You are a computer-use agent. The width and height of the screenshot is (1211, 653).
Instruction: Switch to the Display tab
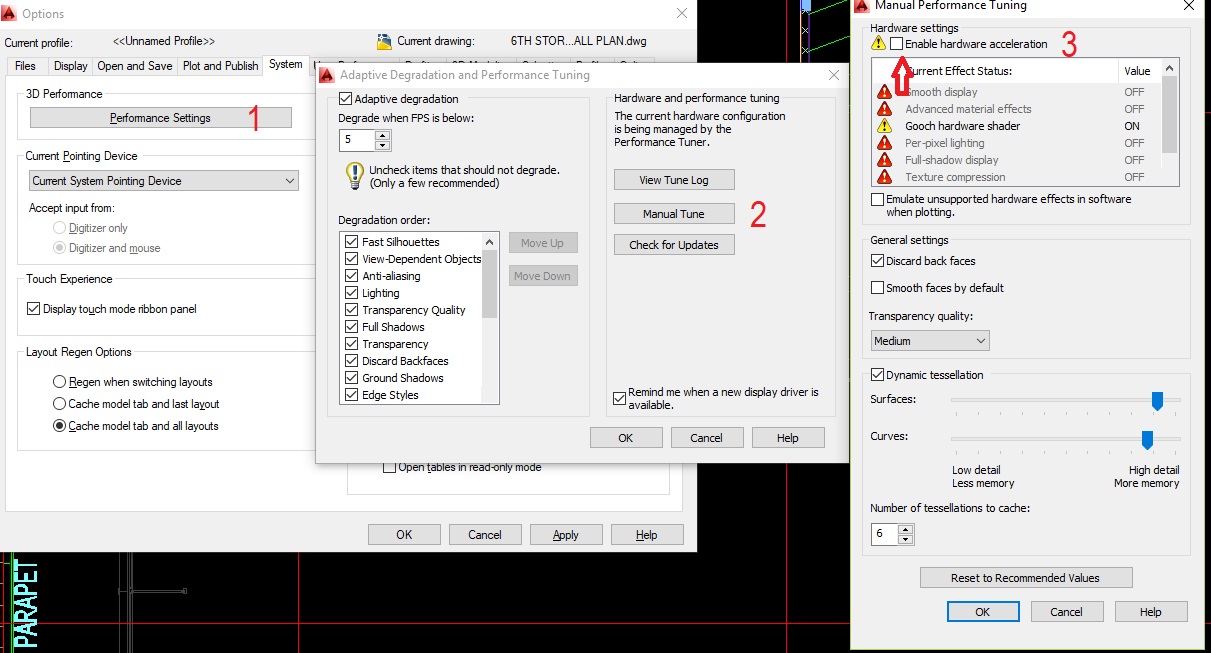(70, 65)
